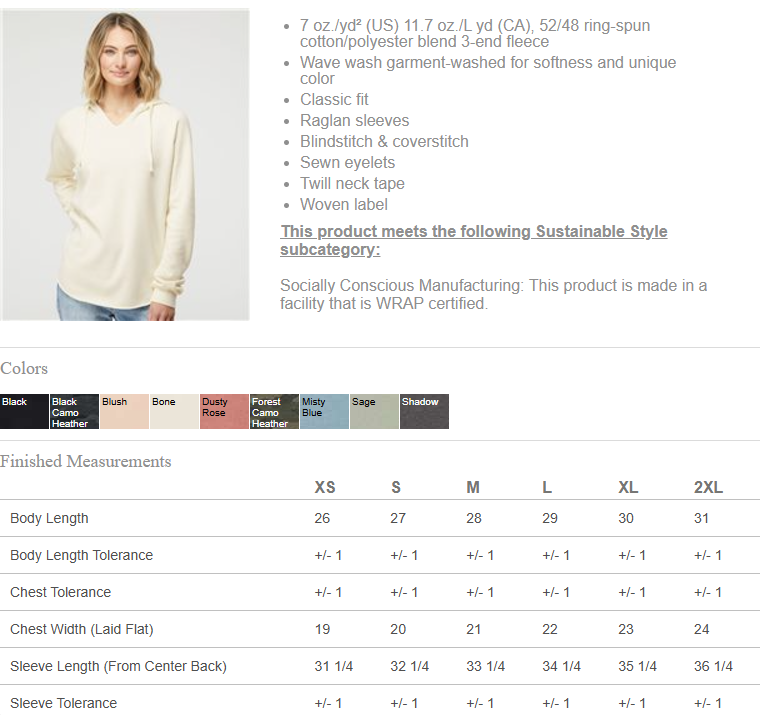Select the Black color swatch
This screenshot has width=770, height=715.
[x=24, y=411]
